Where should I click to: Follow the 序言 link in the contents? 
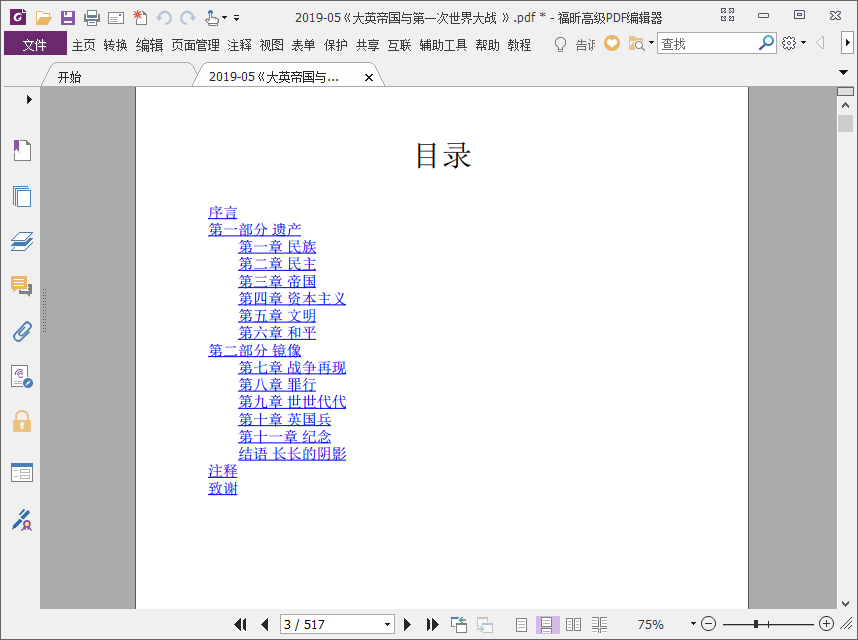(x=222, y=212)
